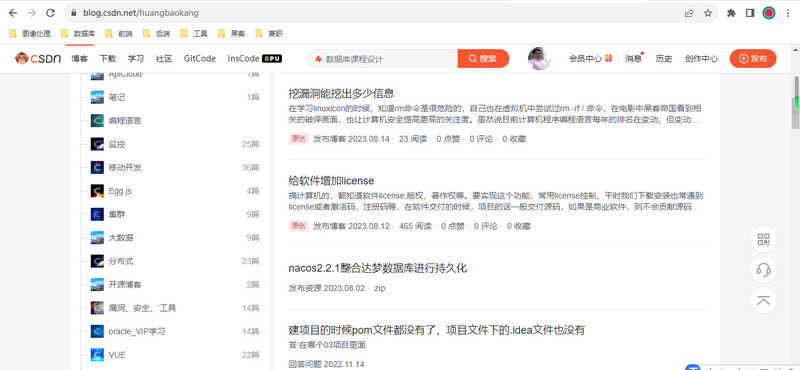800x370 pixels.
Task: Click the 移动开发 category icon
Action: [x=97, y=167]
